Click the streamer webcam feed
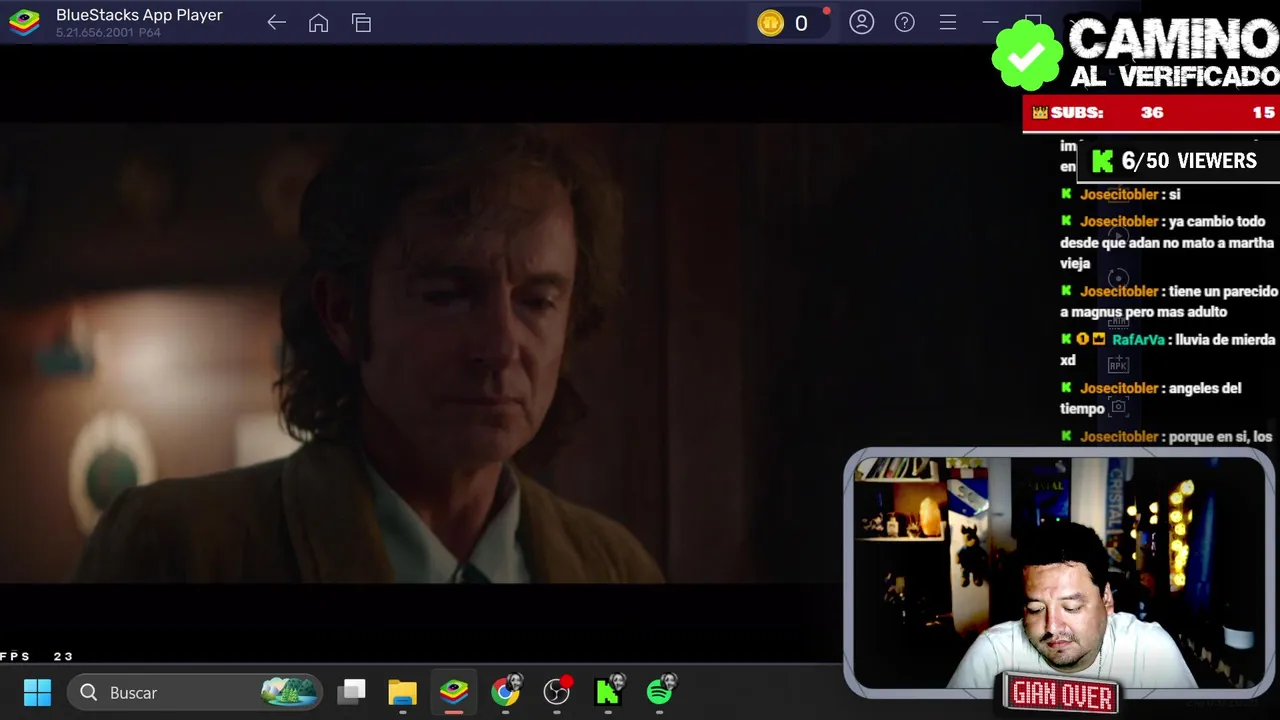 click(x=1060, y=573)
